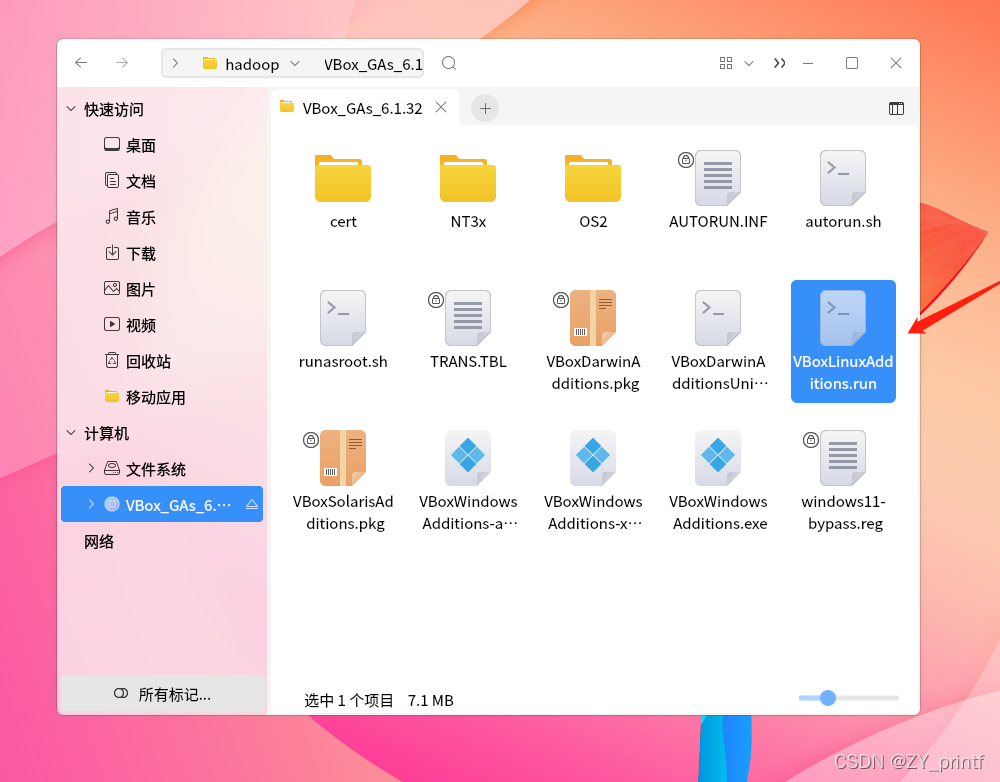Click VBox_GAs_6.1 in the path bar
Image resolution: width=1000 pixels, height=782 pixels.
coord(373,64)
